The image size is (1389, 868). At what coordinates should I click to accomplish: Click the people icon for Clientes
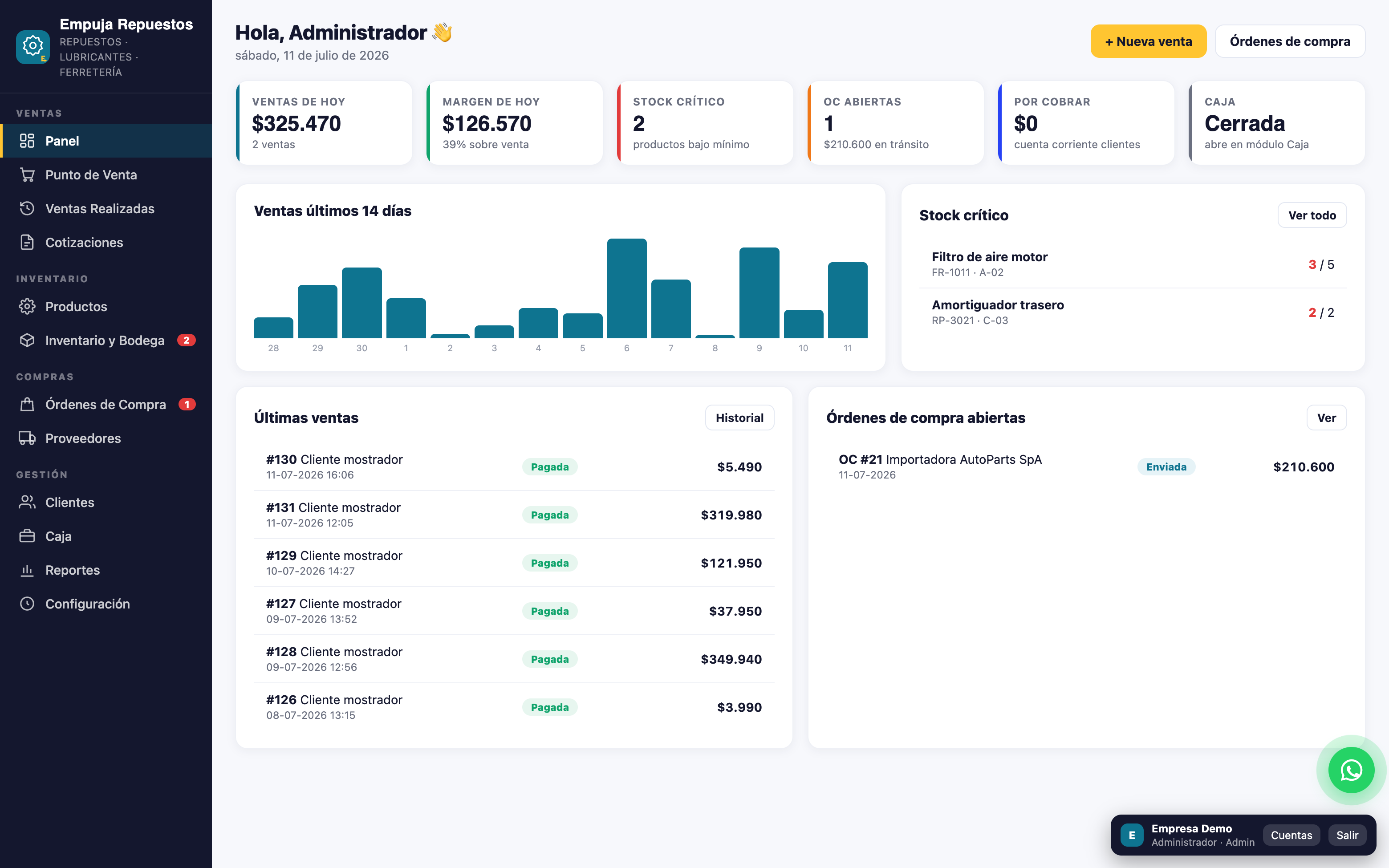27,502
